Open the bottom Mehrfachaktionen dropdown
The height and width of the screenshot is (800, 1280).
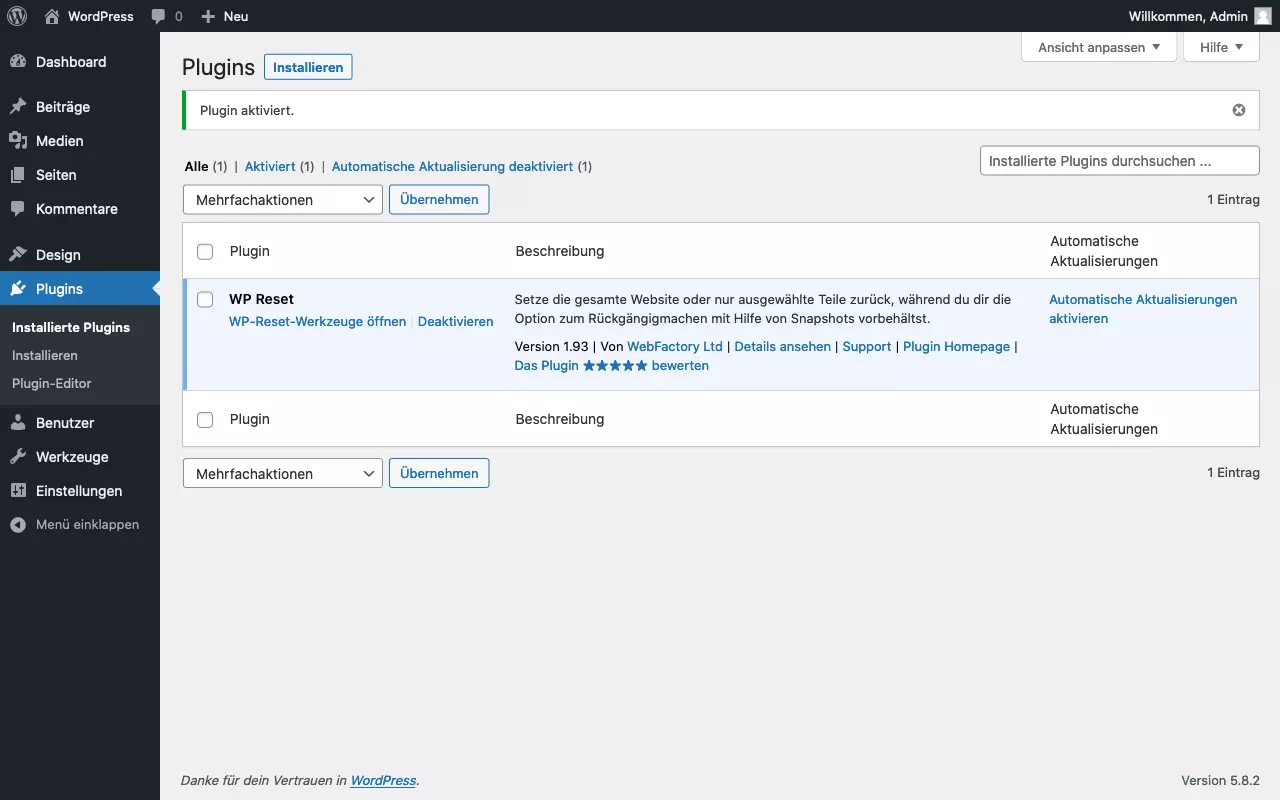pos(283,473)
